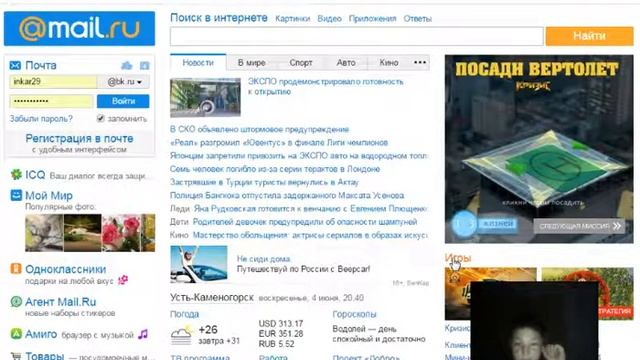Click the Путешествуй по России с Beepcar text
640x360 pixels.
coord(303,269)
